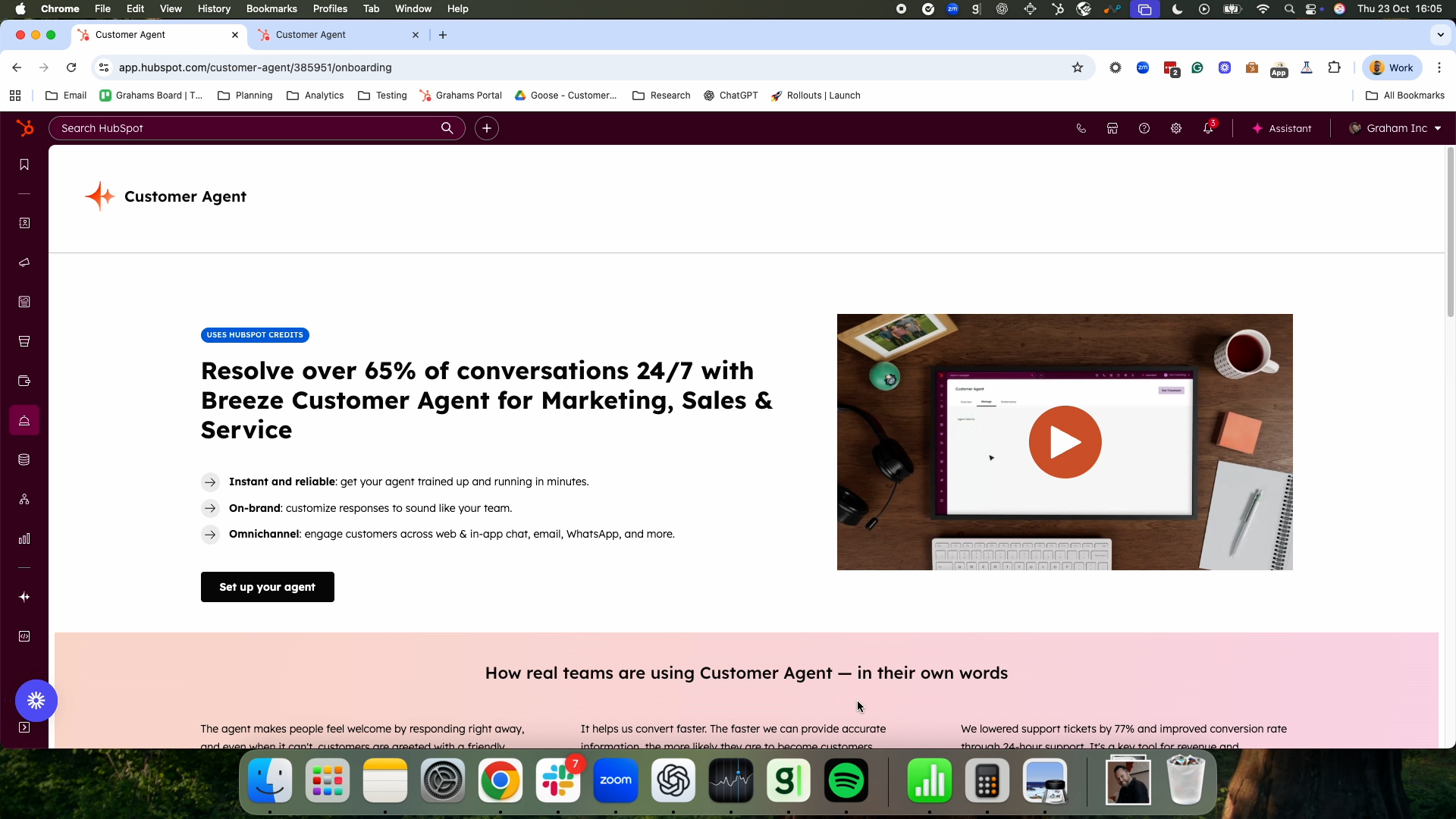Open the notifications bell showing 3 alerts
The height and width of the screenshot is (819, 1456).
(x=1207, y=128)
